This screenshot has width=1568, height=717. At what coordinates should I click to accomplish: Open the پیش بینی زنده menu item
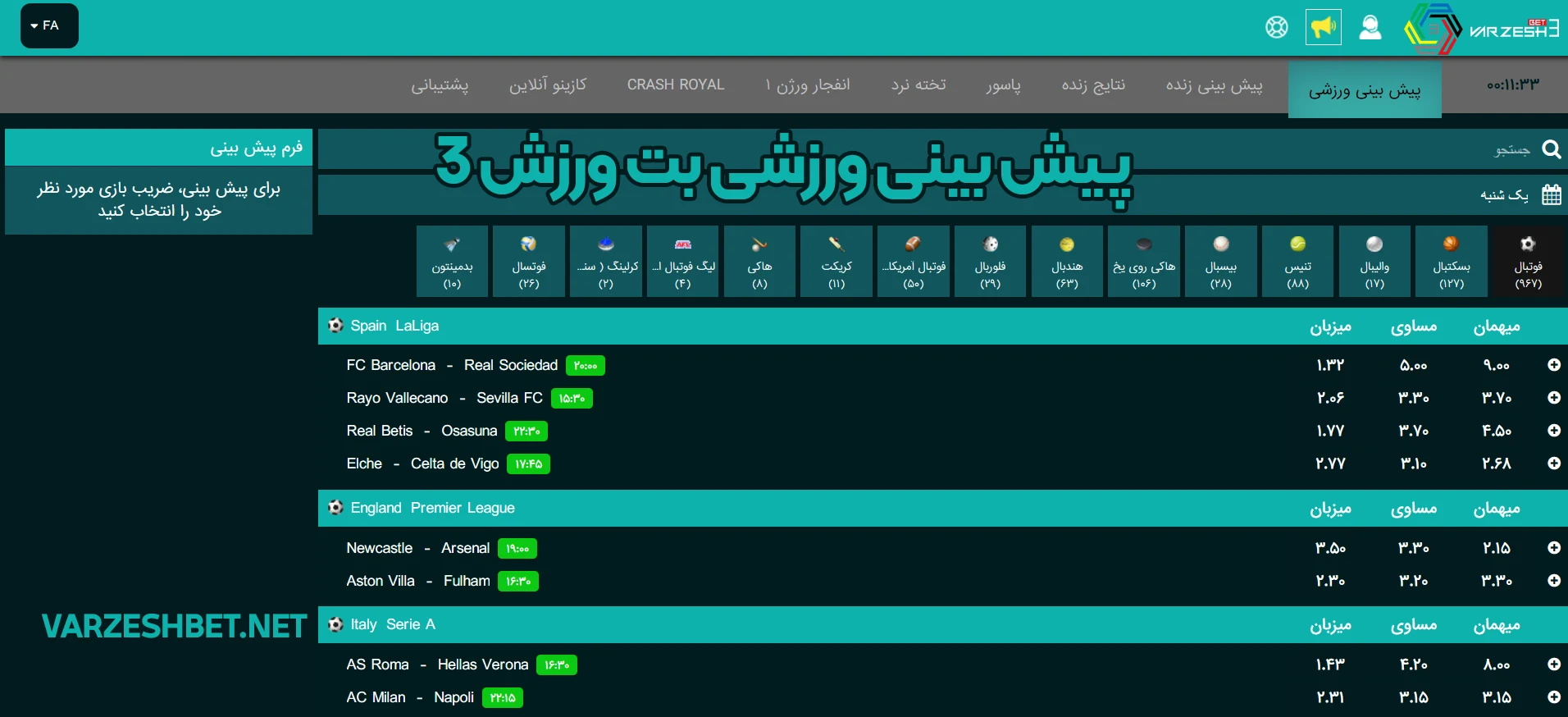[1215, 85]
